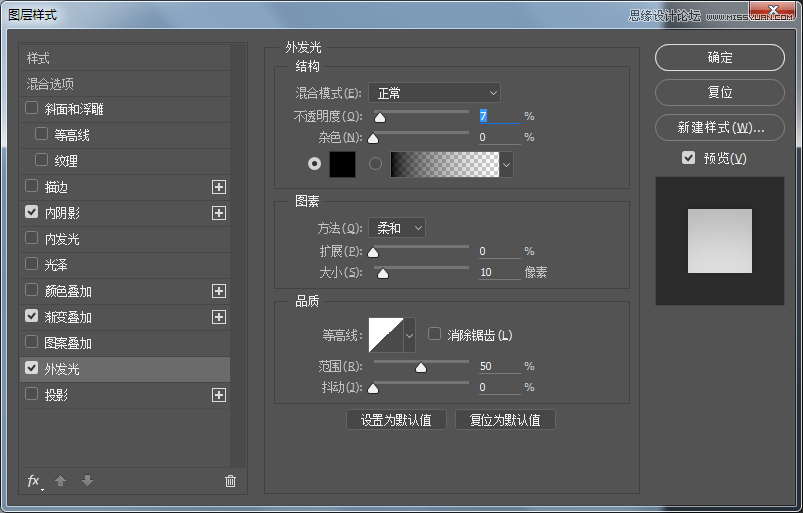Click the 扩展 slider handle
The width and height of the screenshot is (803, 513).
click(373, 252)
